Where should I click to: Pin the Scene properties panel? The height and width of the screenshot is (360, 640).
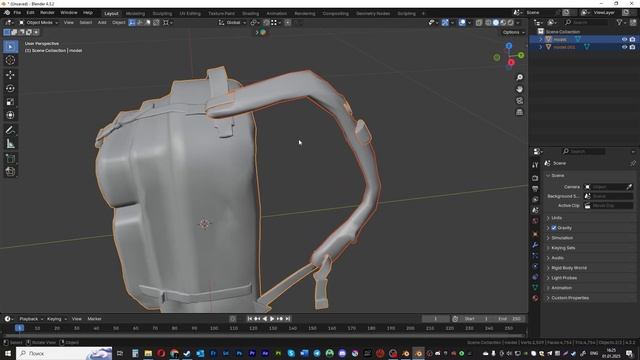coord(633,163)
